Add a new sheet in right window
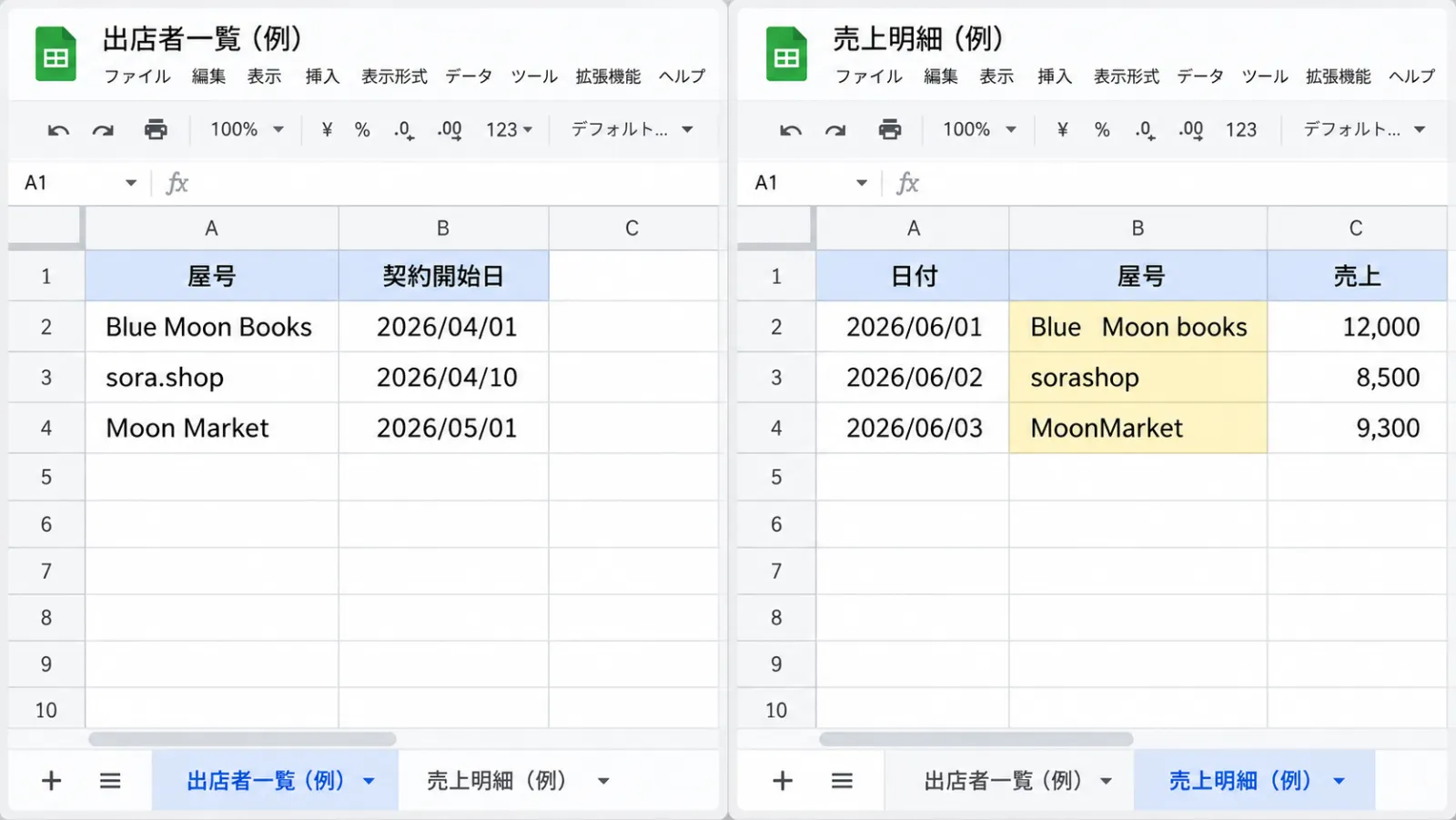 click(x=783, y=780)
